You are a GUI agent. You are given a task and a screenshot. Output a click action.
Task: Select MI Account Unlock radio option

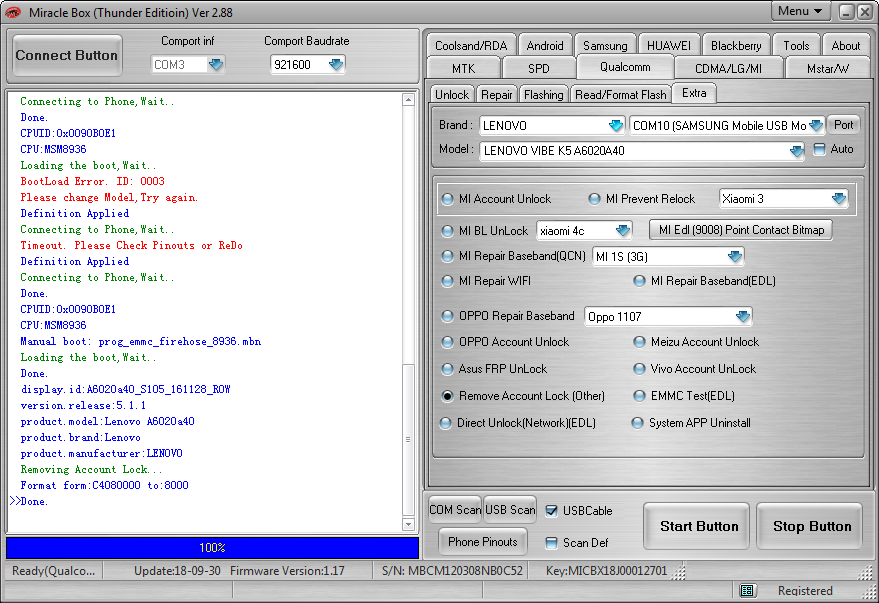tap(447, 199)
